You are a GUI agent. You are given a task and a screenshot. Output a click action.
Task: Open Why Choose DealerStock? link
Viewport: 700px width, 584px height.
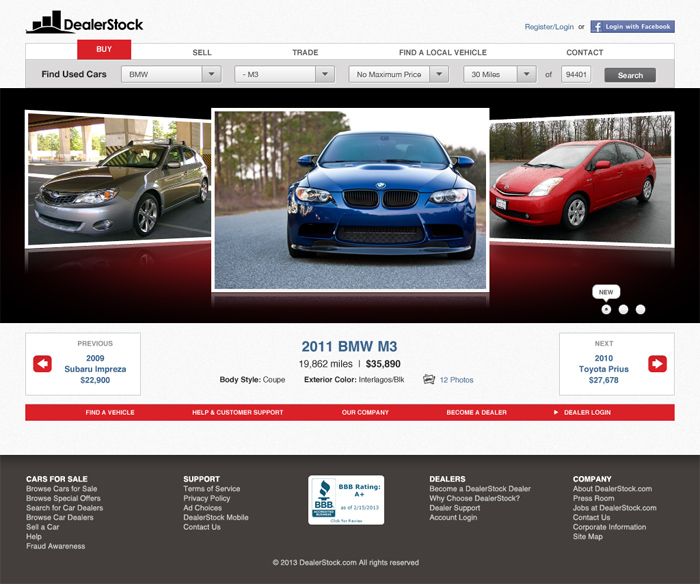475,498
